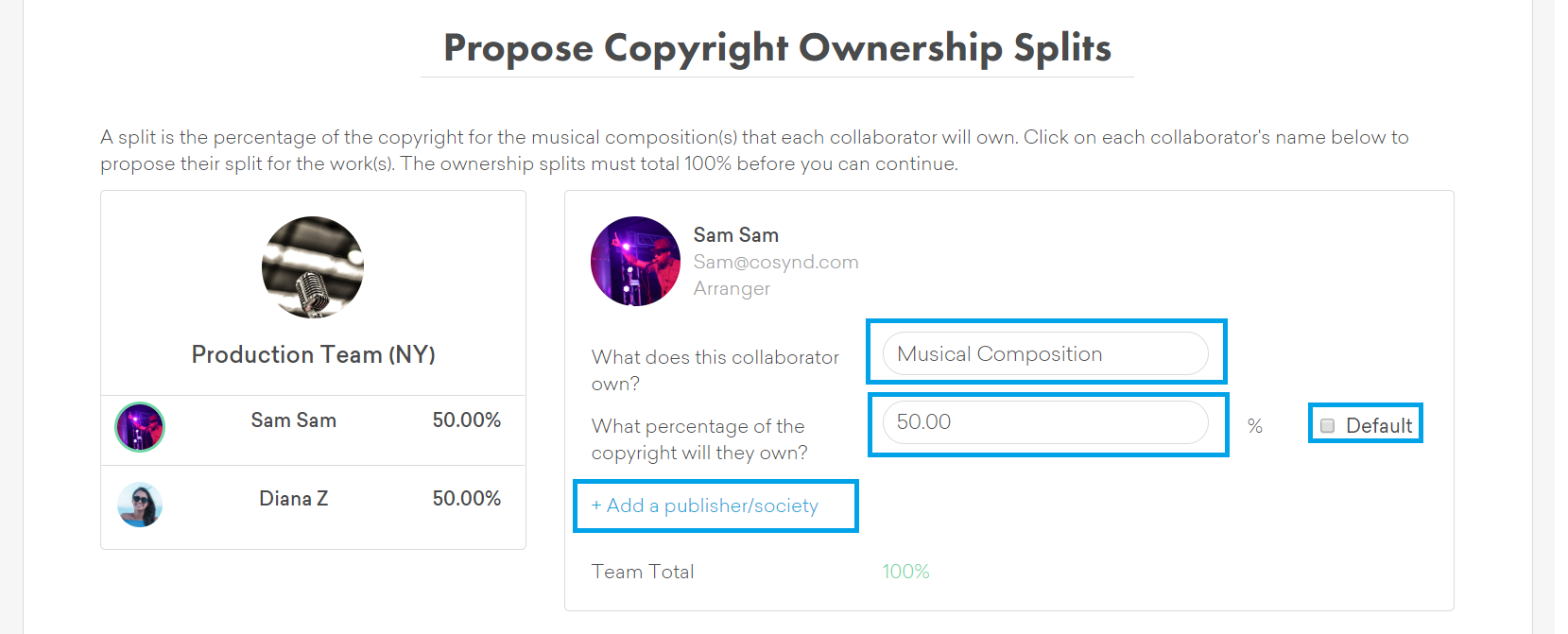
Task: Click the percent symbol beside the percentage field
Action: click(1254, 426)
